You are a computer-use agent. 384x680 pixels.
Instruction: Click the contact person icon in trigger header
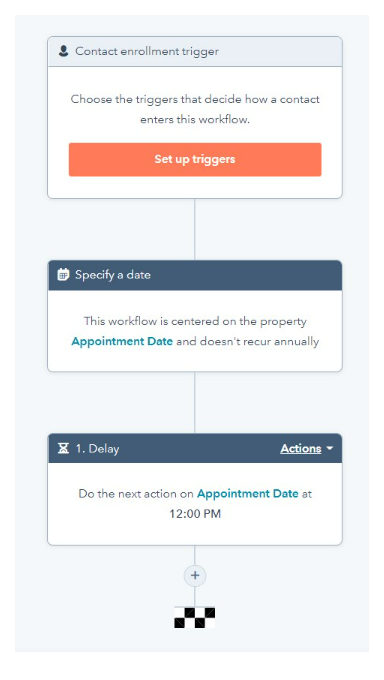click(x=63, y=51)
